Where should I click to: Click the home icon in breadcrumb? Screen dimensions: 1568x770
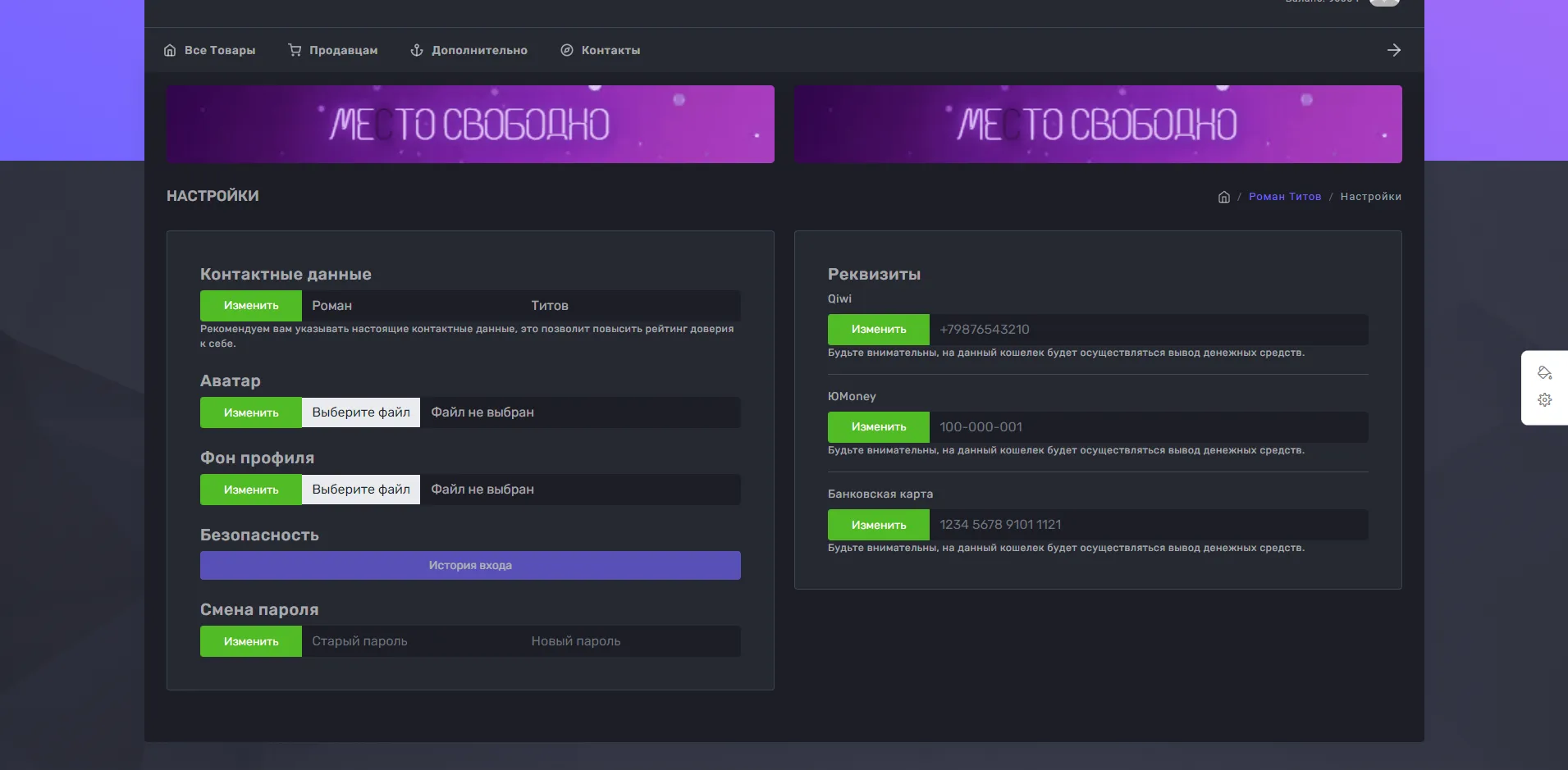(x=1223, y=197)
